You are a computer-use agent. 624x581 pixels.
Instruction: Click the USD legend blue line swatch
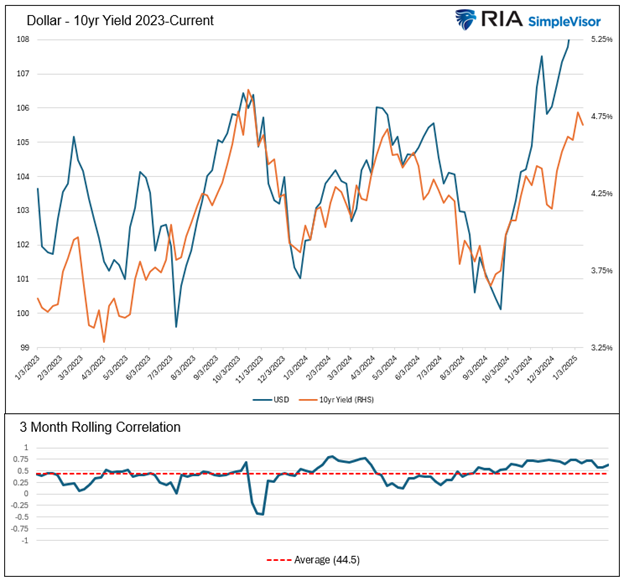[262, 400]
